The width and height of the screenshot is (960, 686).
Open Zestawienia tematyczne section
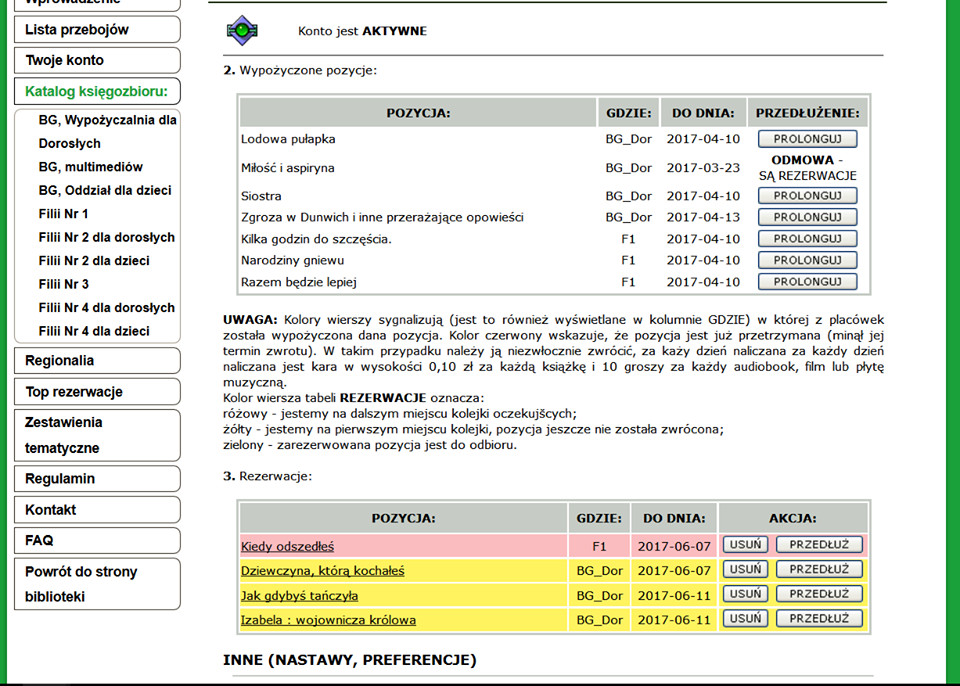96,435
